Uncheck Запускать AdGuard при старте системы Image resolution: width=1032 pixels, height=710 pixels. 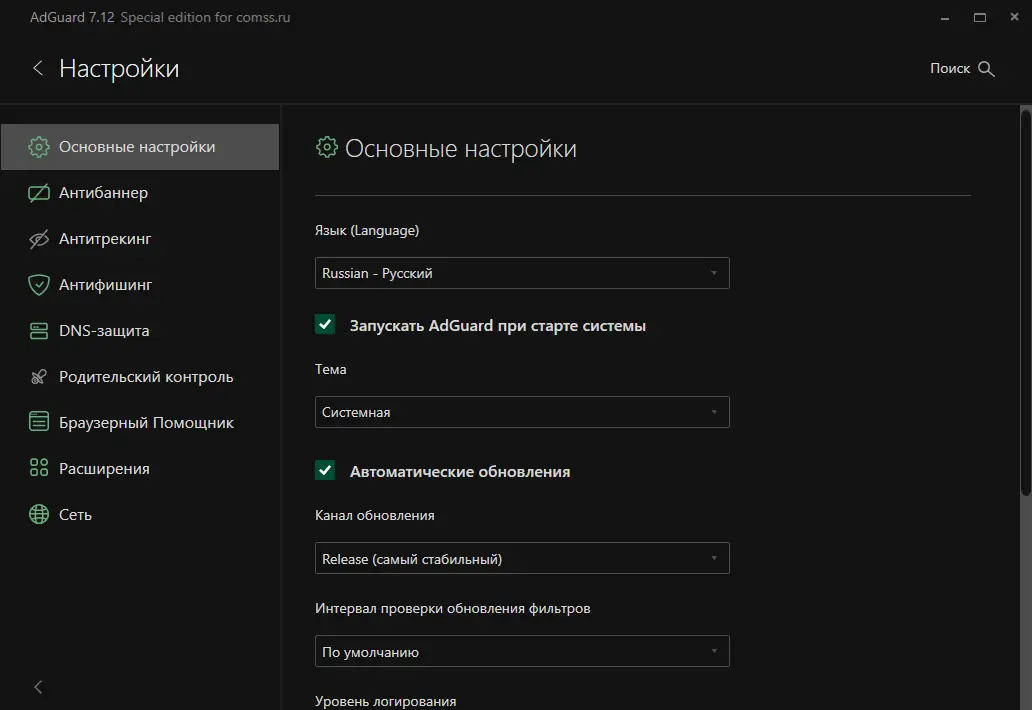[325, 325]
